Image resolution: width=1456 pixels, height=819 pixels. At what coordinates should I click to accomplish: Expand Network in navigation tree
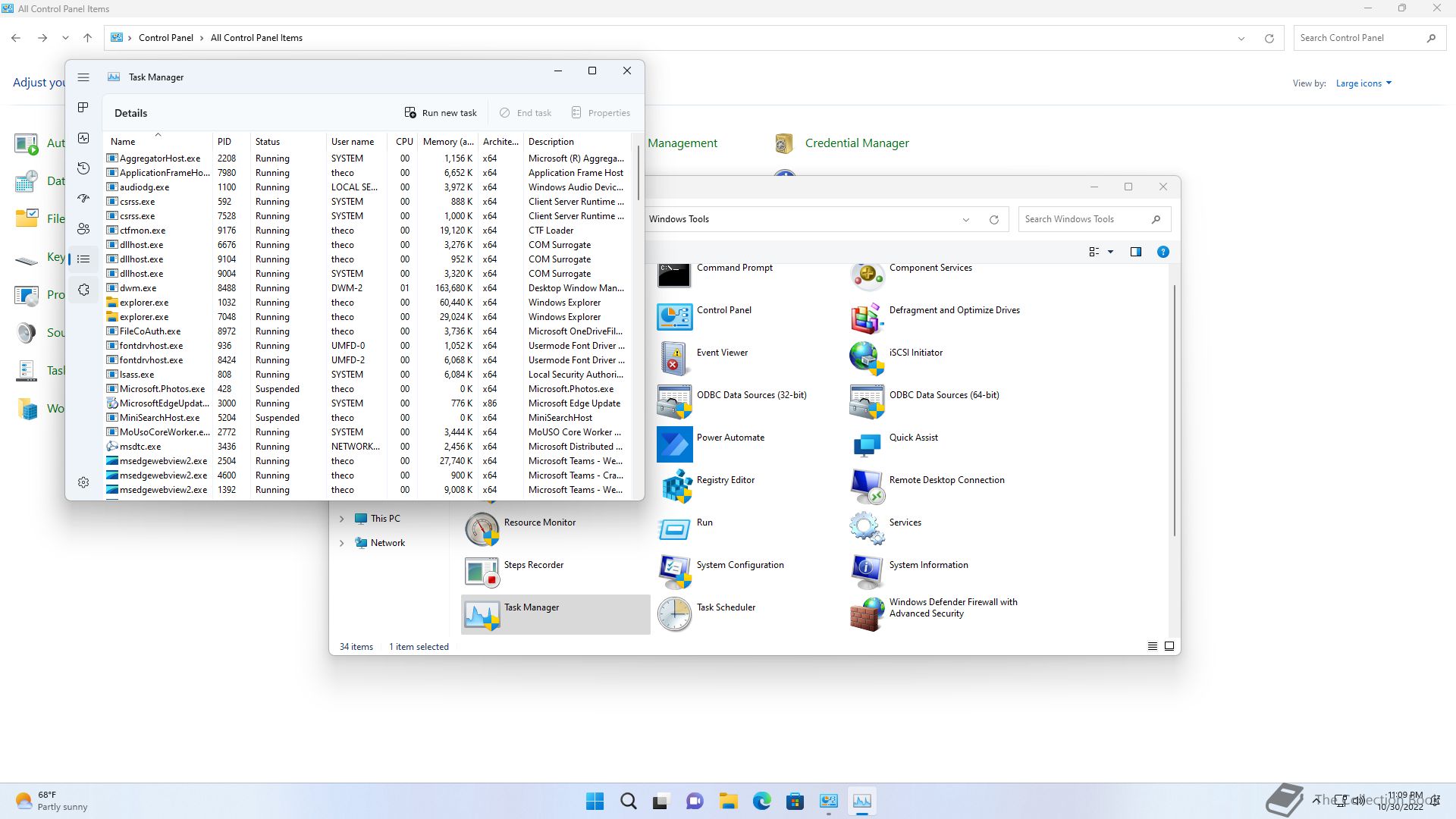pos(341,543)
